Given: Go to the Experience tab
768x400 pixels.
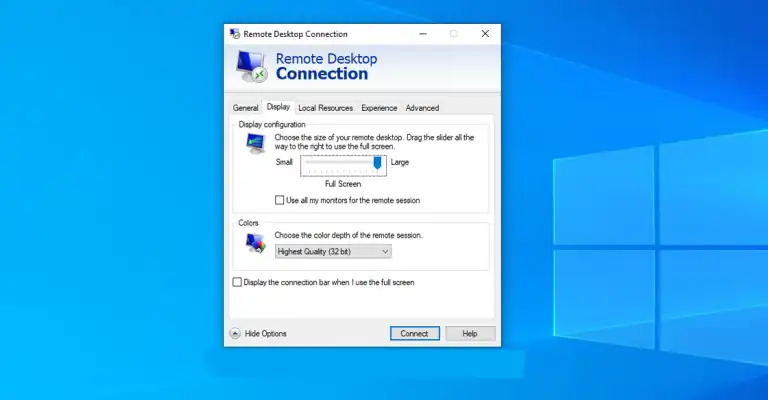Looking at the screenshot, I should pyautogui.click(x=379, y=108).
